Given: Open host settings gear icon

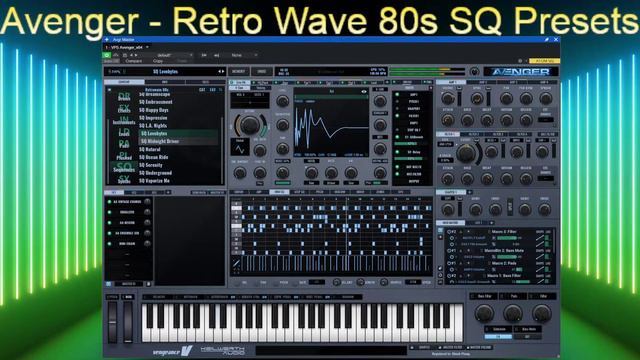Looking at the screenshot, I should [520, 61].
